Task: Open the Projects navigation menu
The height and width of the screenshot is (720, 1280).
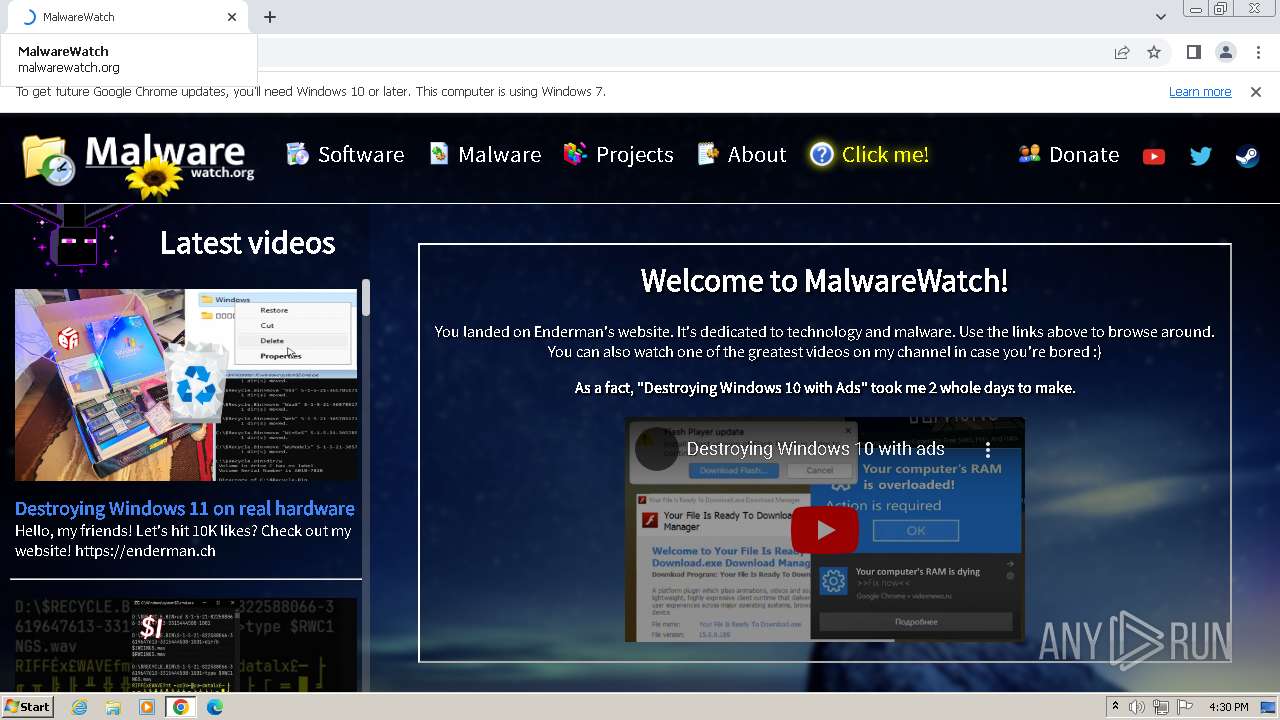Action: (618, 154)
